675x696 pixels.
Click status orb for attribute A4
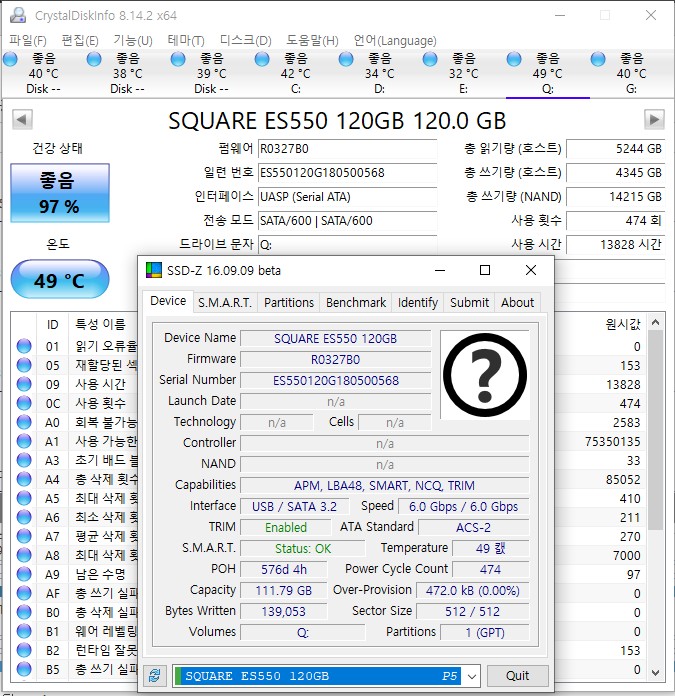(24, 479)
